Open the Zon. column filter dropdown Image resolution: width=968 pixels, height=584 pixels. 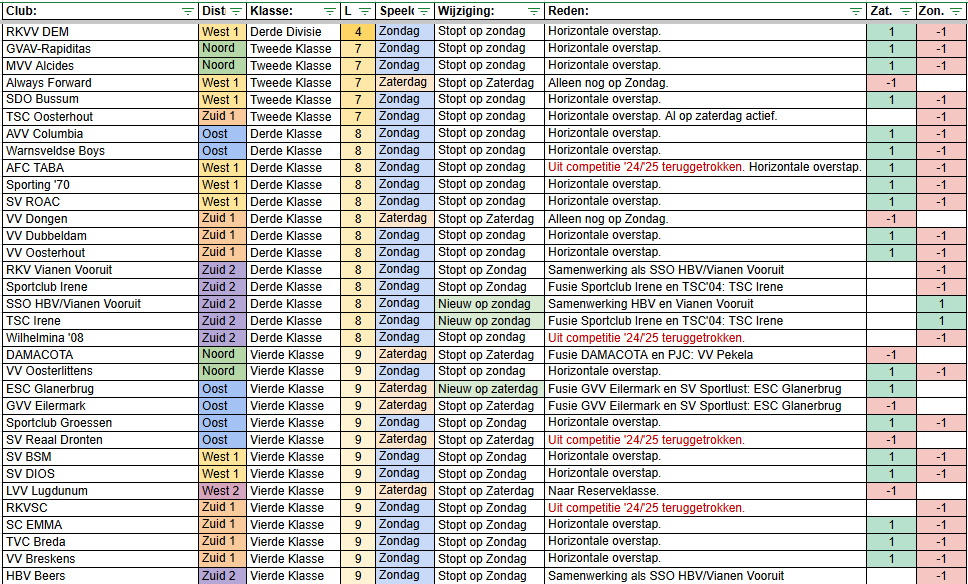(x=956, y=11)
